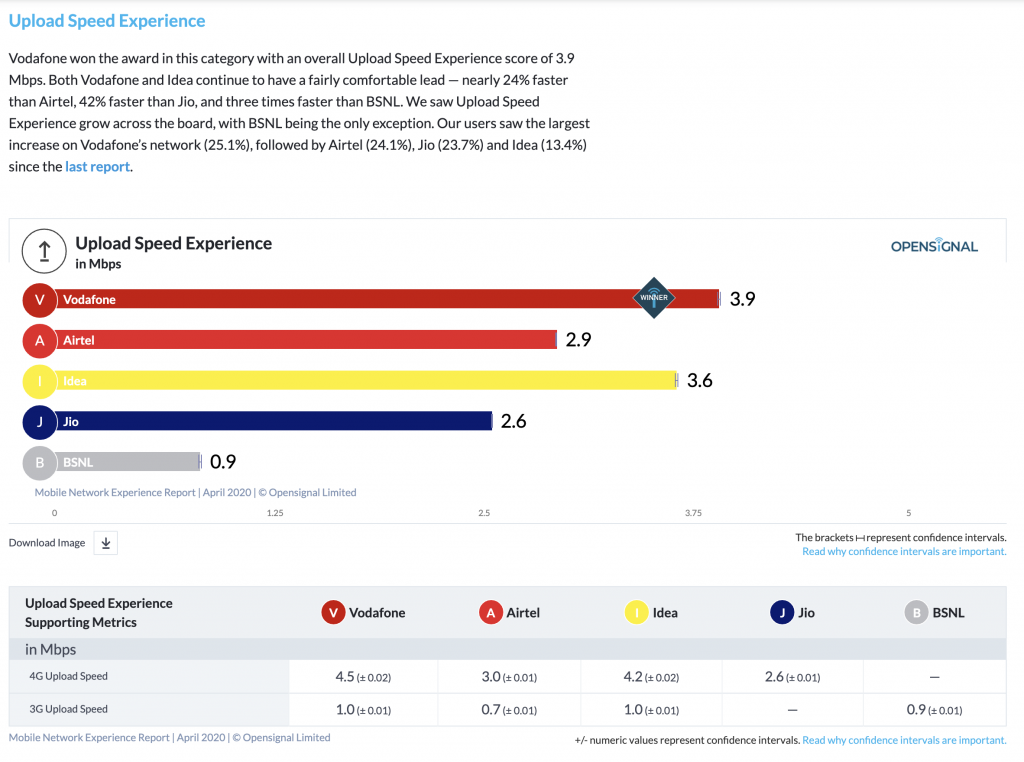This screenshot has width=1024, height=762.
Task: Click Airtel 4G value 3.0
Action: click(x=491, y=676)
